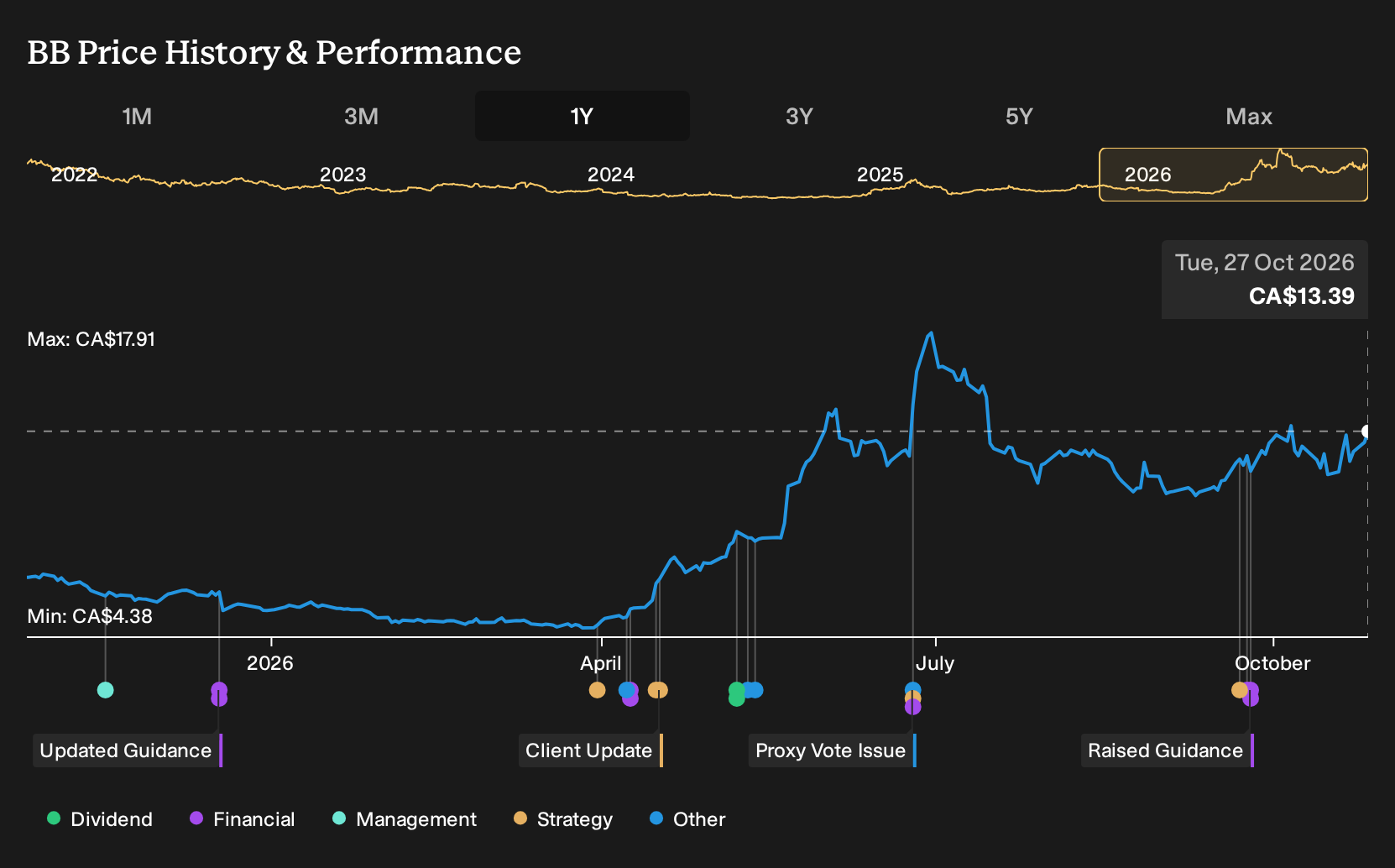Click the blue Other marker under July
The height and width of the screenshot is (868, 1395).
tap(913, 689)
